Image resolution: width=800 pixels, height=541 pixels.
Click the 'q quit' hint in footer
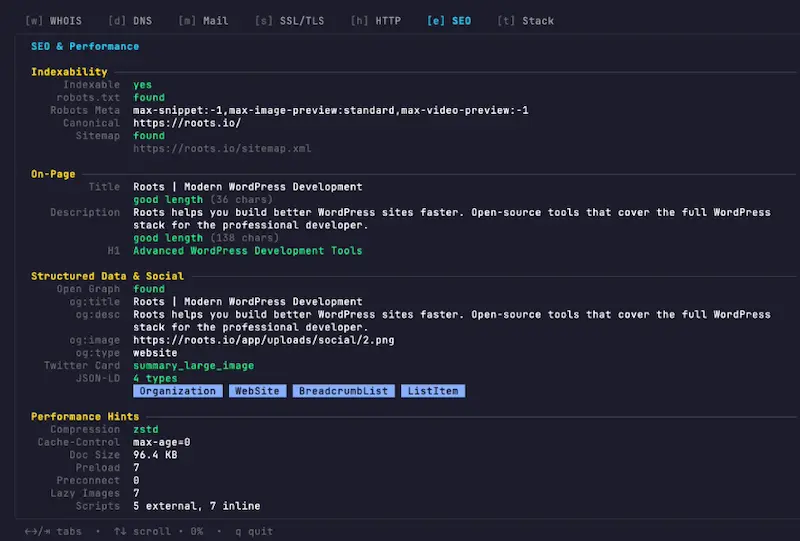(253, 531)
